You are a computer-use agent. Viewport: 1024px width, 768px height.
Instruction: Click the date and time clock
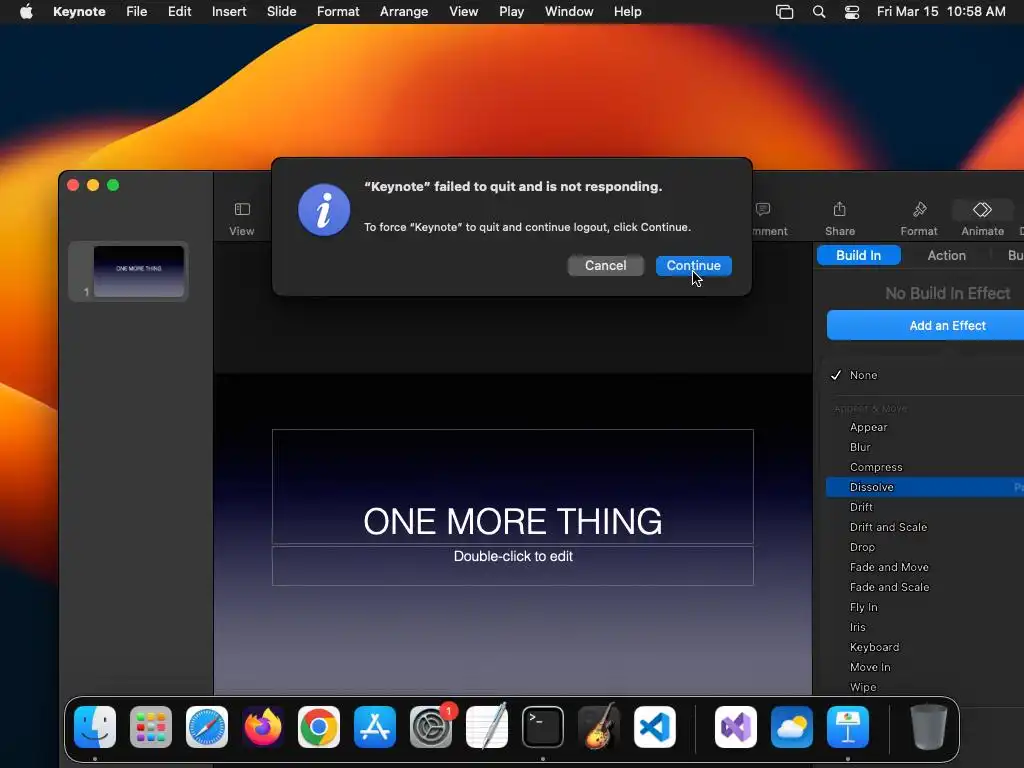coord(941,12)
